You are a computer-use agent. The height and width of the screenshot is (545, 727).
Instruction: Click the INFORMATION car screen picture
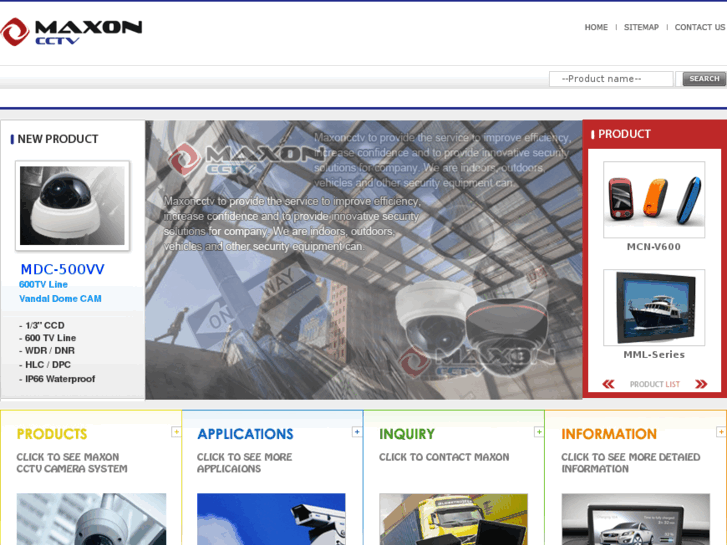[636, 519]
